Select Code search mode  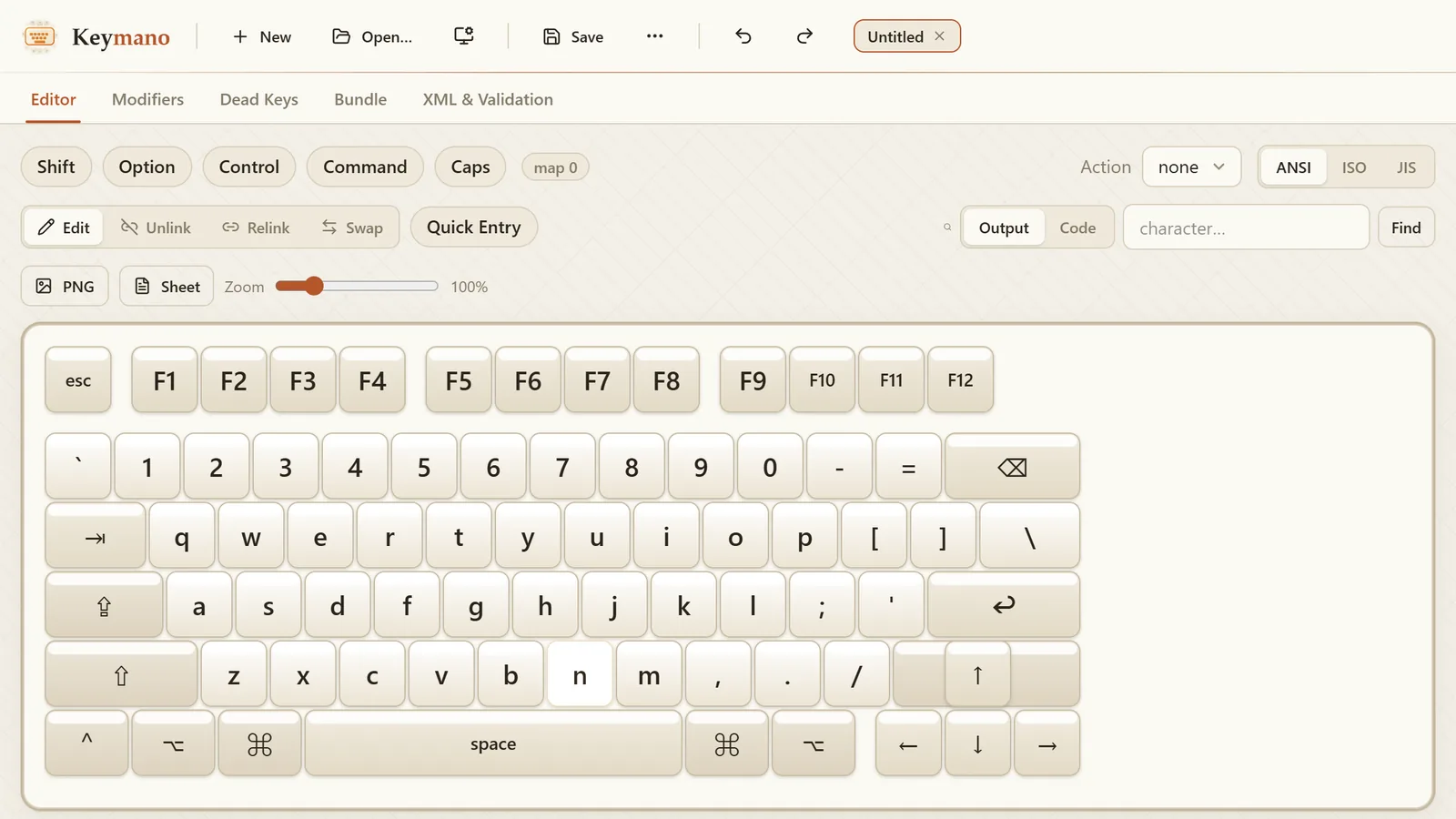[x=1077, y=227]
